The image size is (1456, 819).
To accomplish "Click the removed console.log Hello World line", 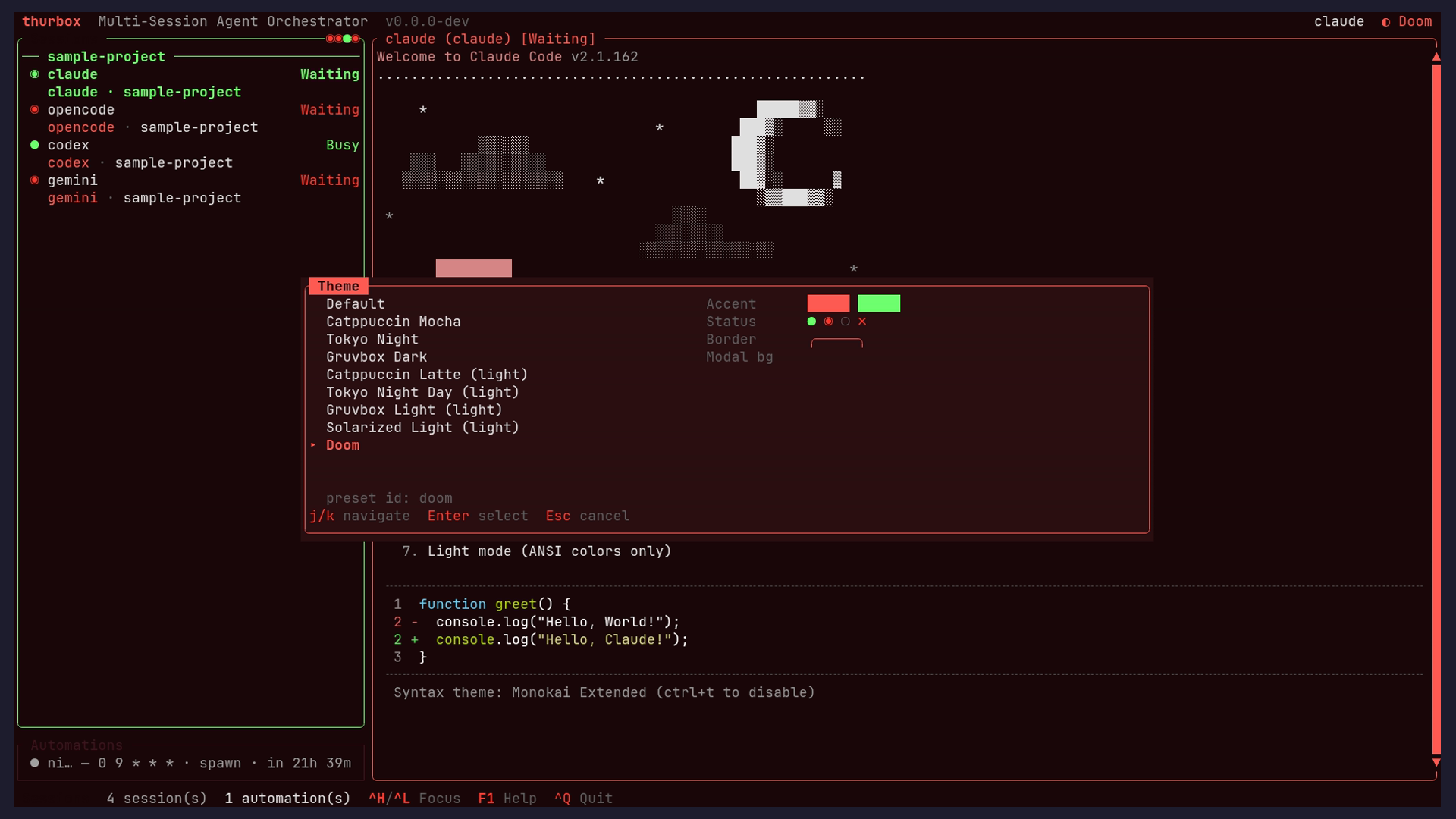I will (537, 622).
